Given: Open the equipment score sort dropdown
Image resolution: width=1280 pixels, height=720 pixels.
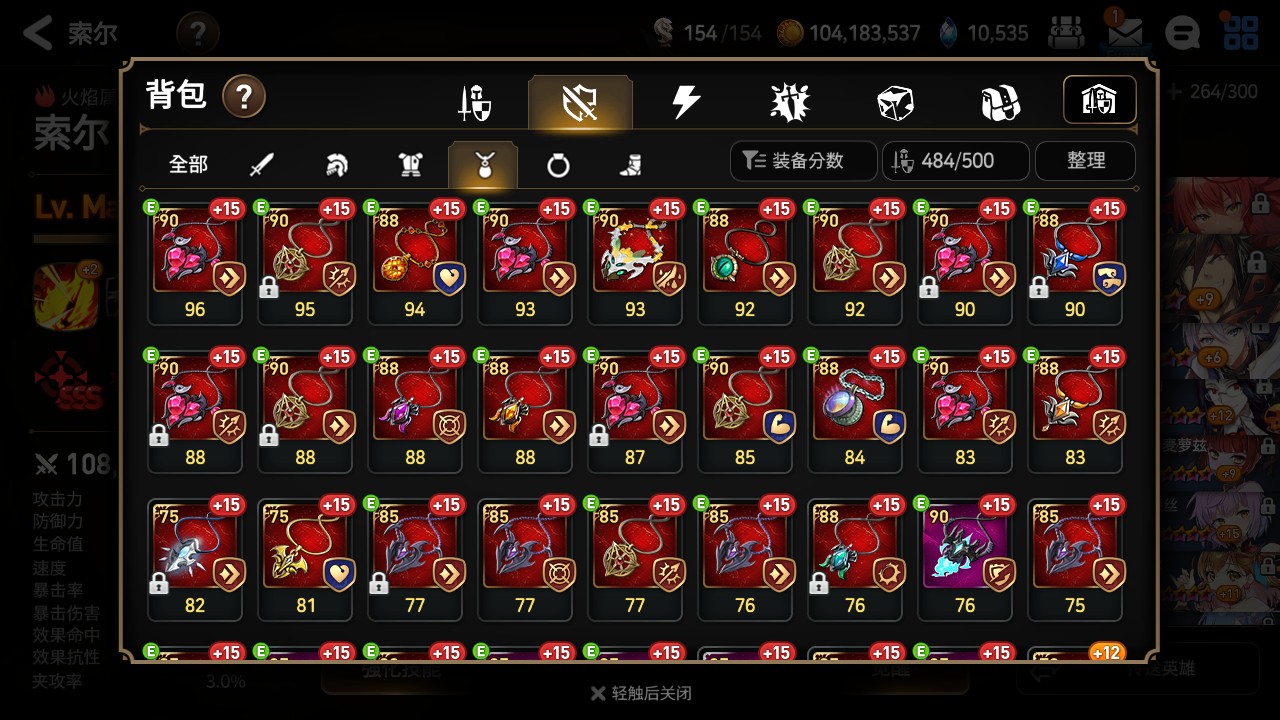Looking at the screenshot, I should coord(803,161).
